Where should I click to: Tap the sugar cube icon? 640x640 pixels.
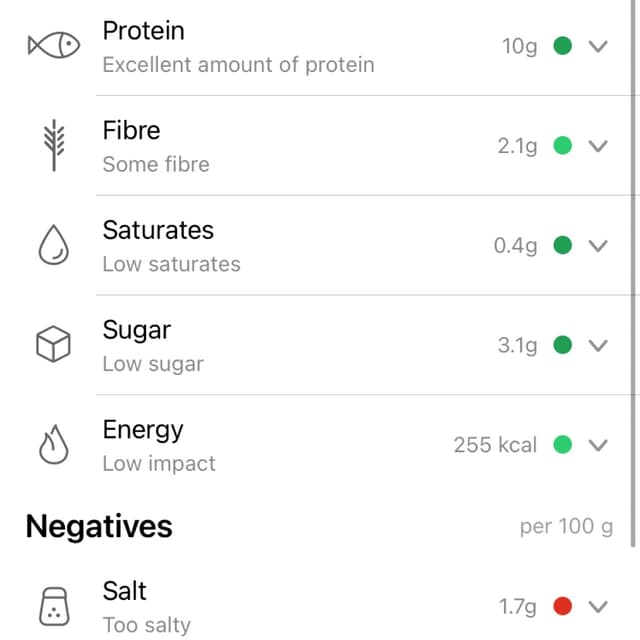pos(53,346)
